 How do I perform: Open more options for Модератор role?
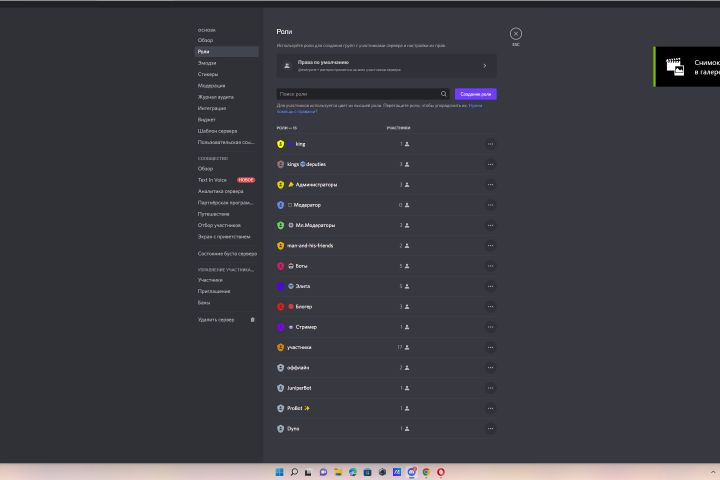pos(490,205)
